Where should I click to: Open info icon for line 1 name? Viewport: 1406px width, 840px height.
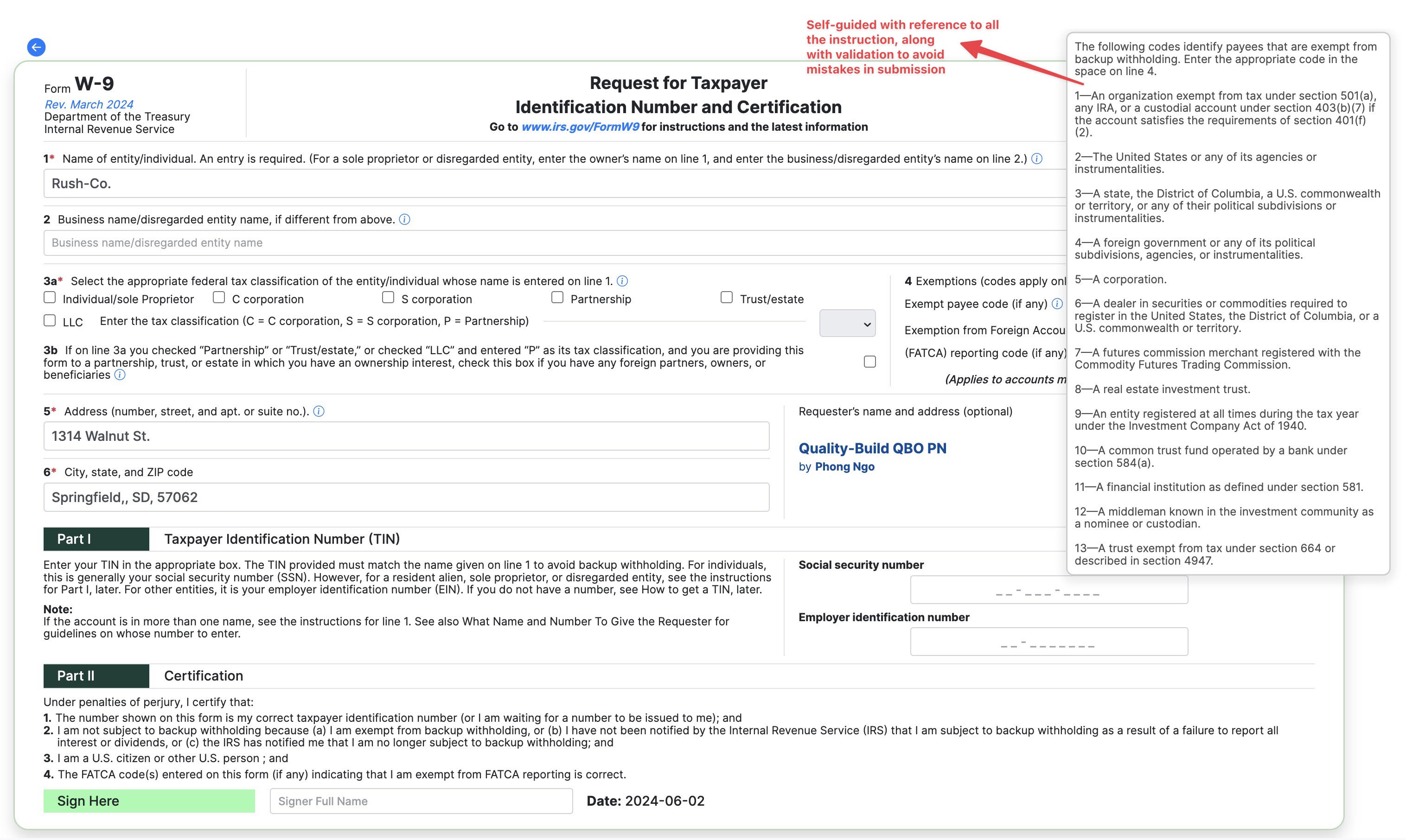[x=1037, y=159]
